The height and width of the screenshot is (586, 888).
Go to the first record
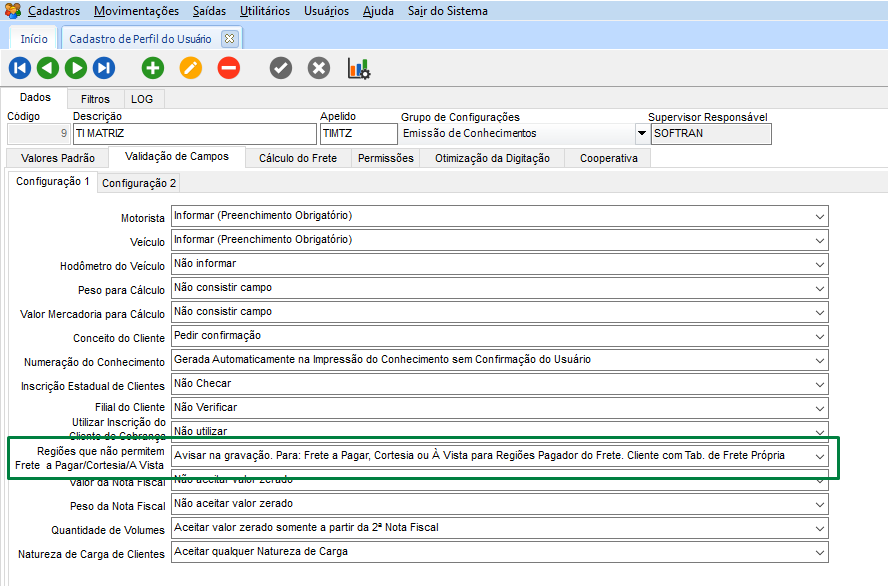click(x=20, y=68)
